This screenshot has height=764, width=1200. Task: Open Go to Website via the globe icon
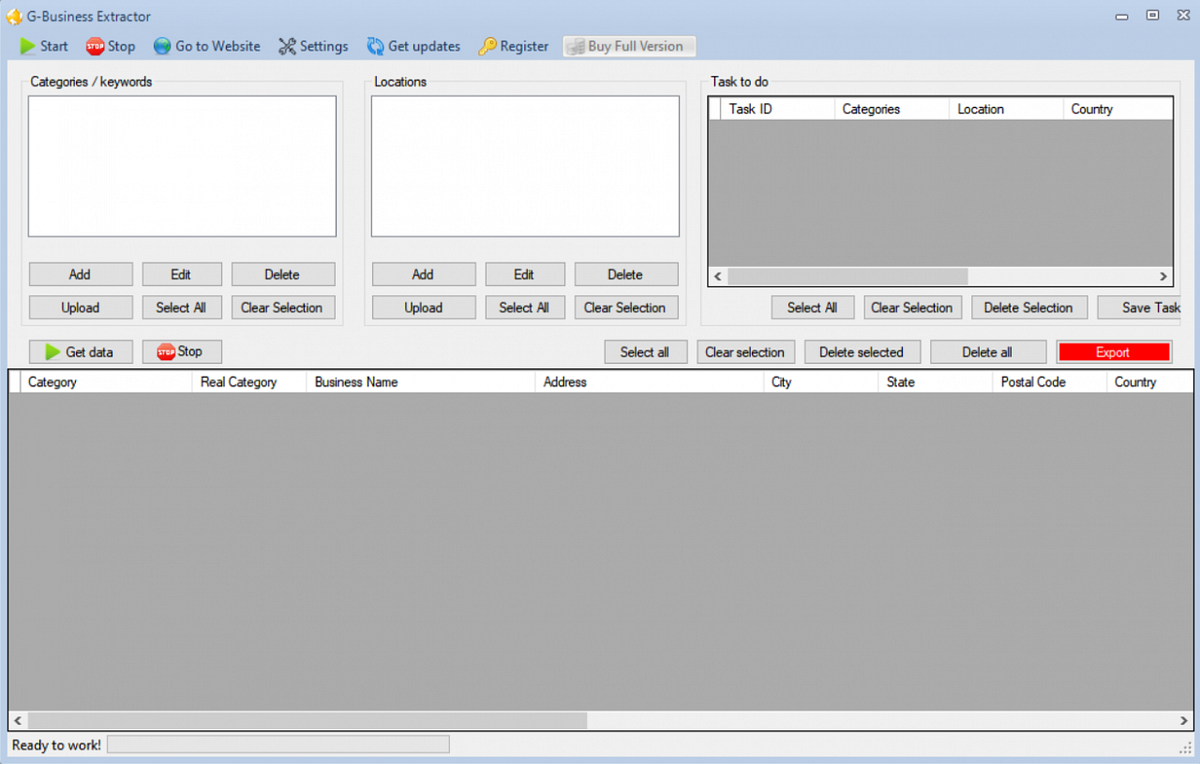162,46
